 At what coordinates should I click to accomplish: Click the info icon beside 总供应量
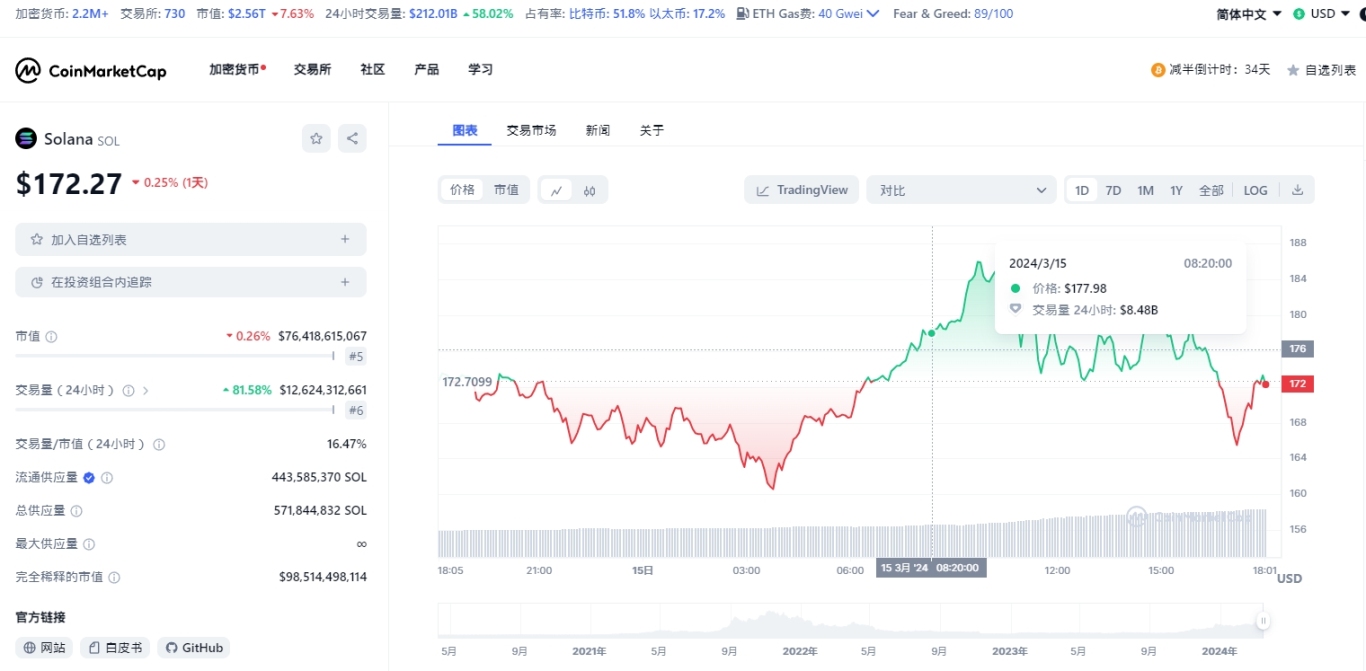tap(76, 511)
